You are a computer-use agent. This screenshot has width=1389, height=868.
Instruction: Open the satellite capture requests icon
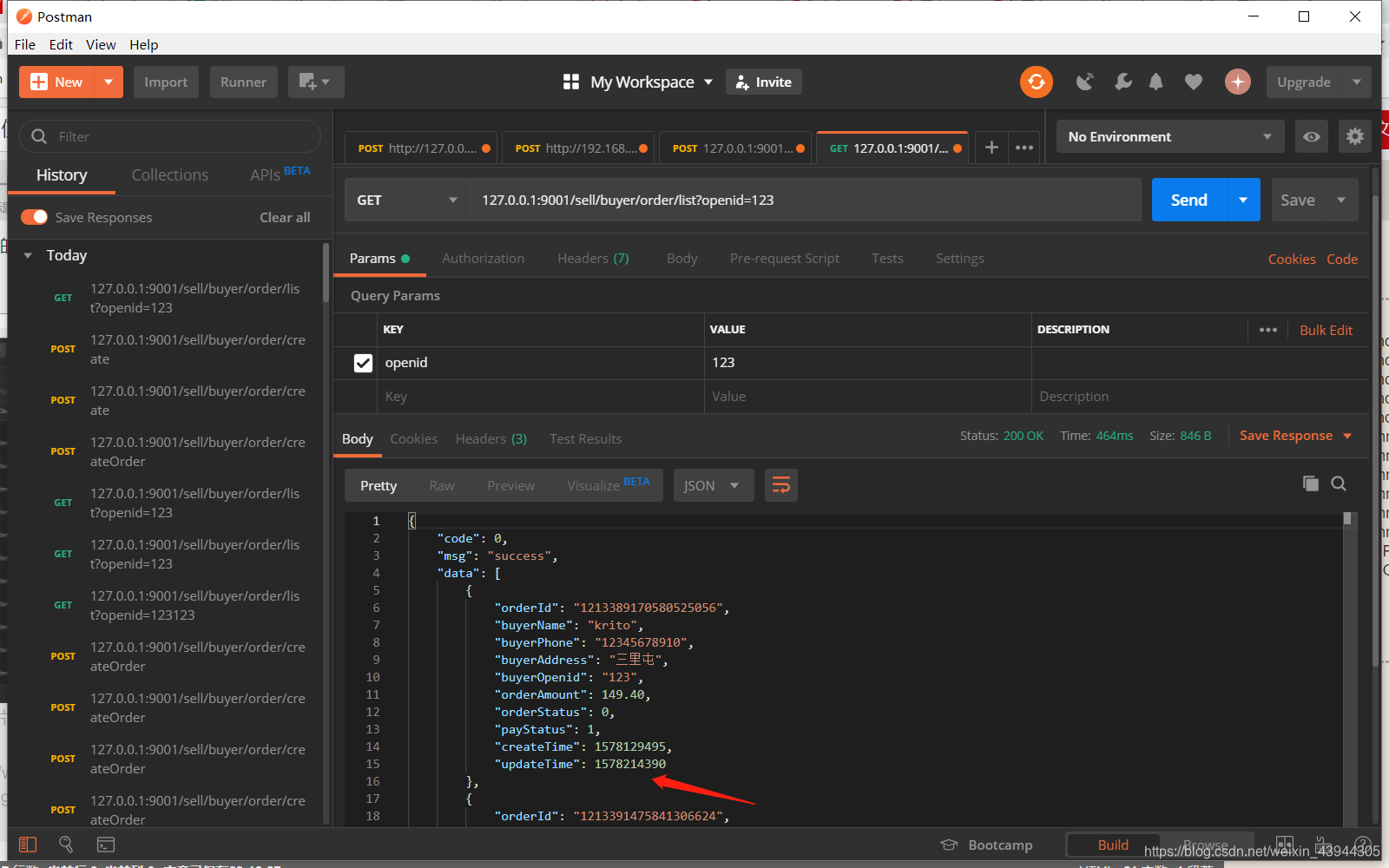(1085, 82)
